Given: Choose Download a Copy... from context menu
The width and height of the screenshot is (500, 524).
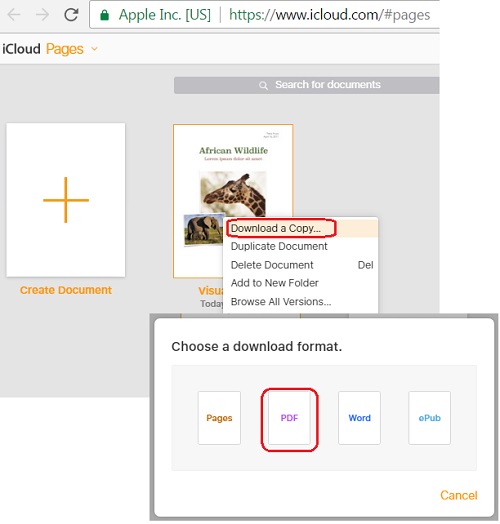Looking at the screenshot, I should [300, 228].
